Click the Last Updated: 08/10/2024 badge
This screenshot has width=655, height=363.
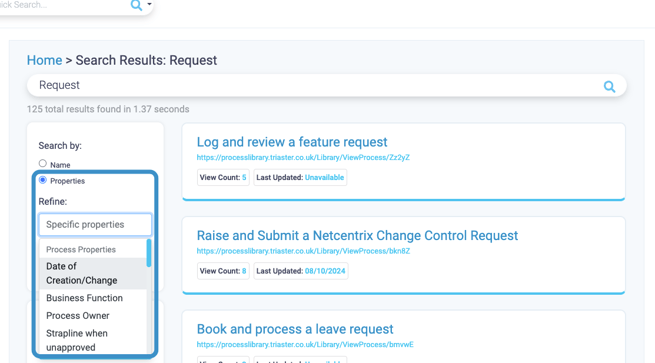(x=301, y=271)
